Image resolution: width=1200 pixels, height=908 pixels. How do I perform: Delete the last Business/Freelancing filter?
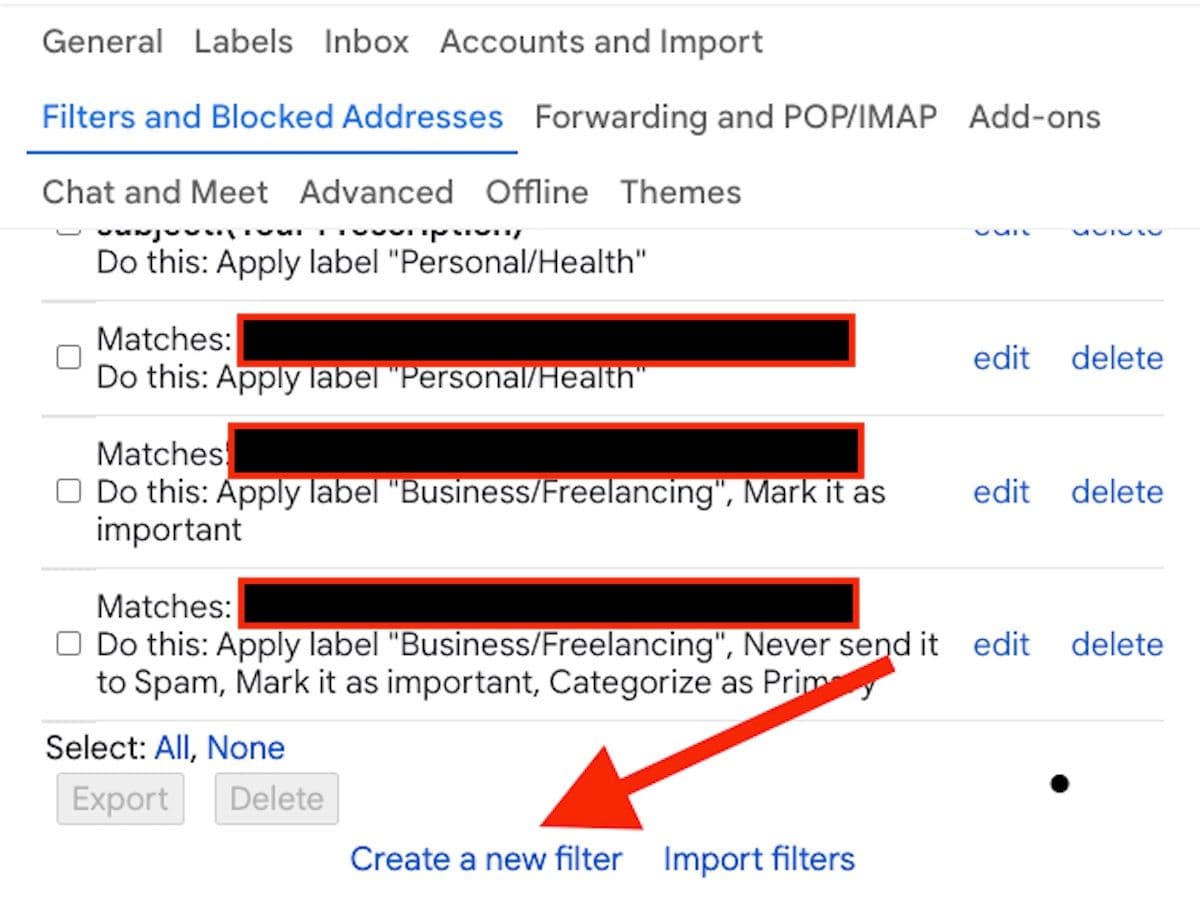tap(1116, 644)
